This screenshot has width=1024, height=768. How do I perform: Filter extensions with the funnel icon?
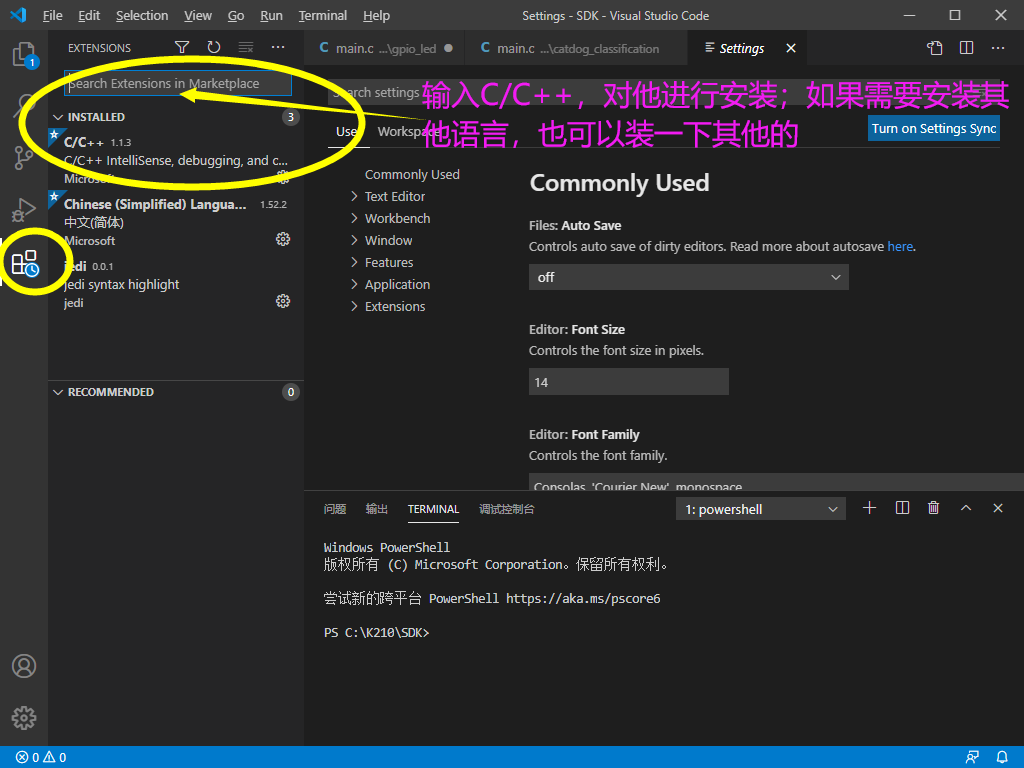[x=182, y=47]
